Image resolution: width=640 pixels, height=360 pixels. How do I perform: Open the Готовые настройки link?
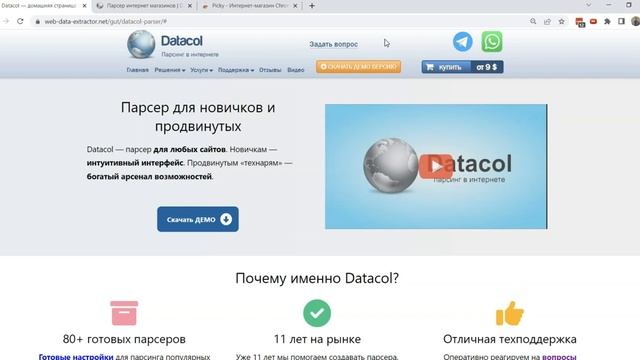pos(76,357)
